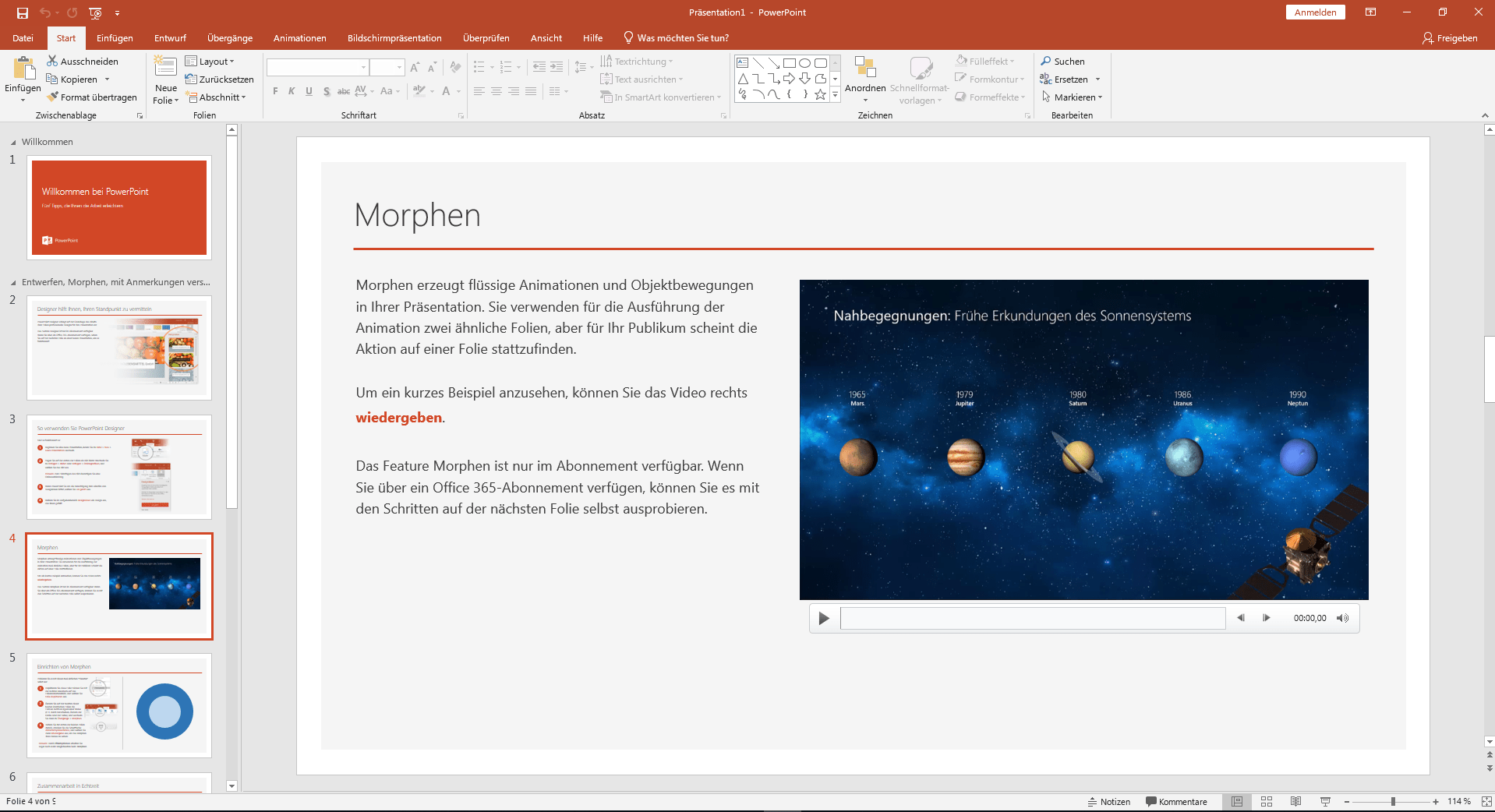The height and width of the screenshot is (812, 1495).
Task: Collapse the Willkommen section
Action: (13, 143)
